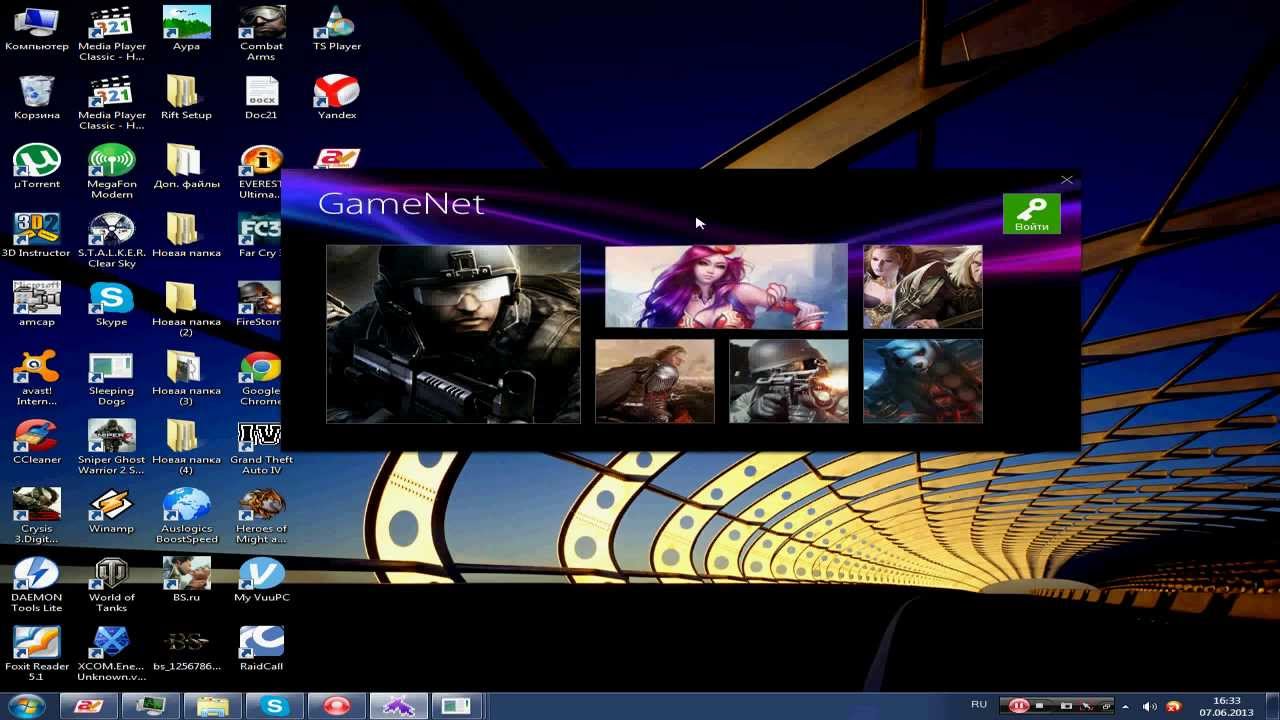Open Skype in the taskbar

[x=274, y=706]
